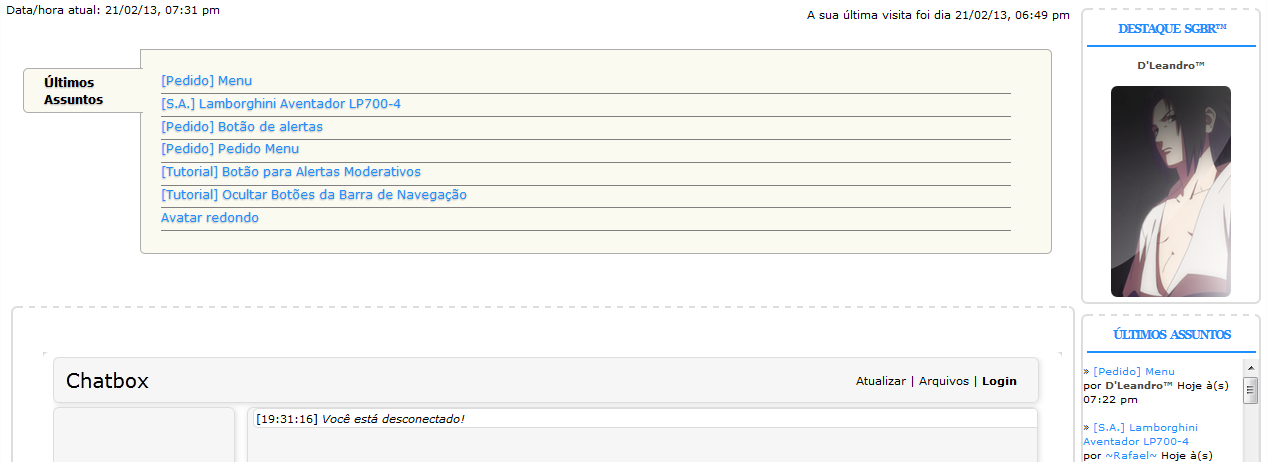Open the Avatar redondo topic
Screen dimensions: 1267x462
(x=210, y=218)
